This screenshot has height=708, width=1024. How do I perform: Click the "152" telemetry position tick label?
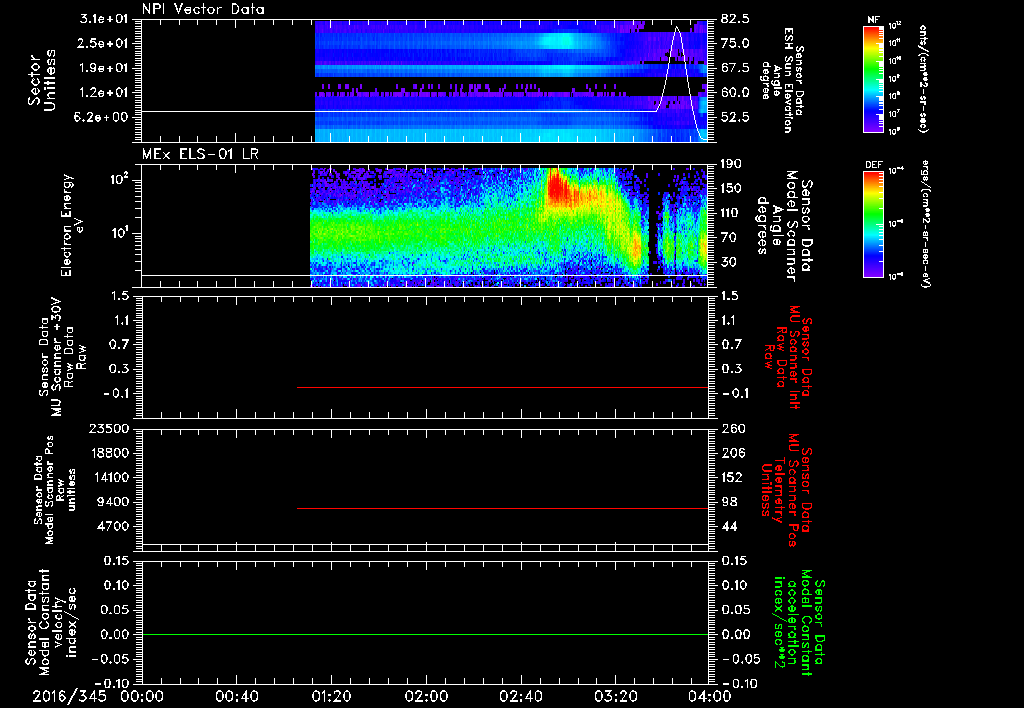pos(731,477)
